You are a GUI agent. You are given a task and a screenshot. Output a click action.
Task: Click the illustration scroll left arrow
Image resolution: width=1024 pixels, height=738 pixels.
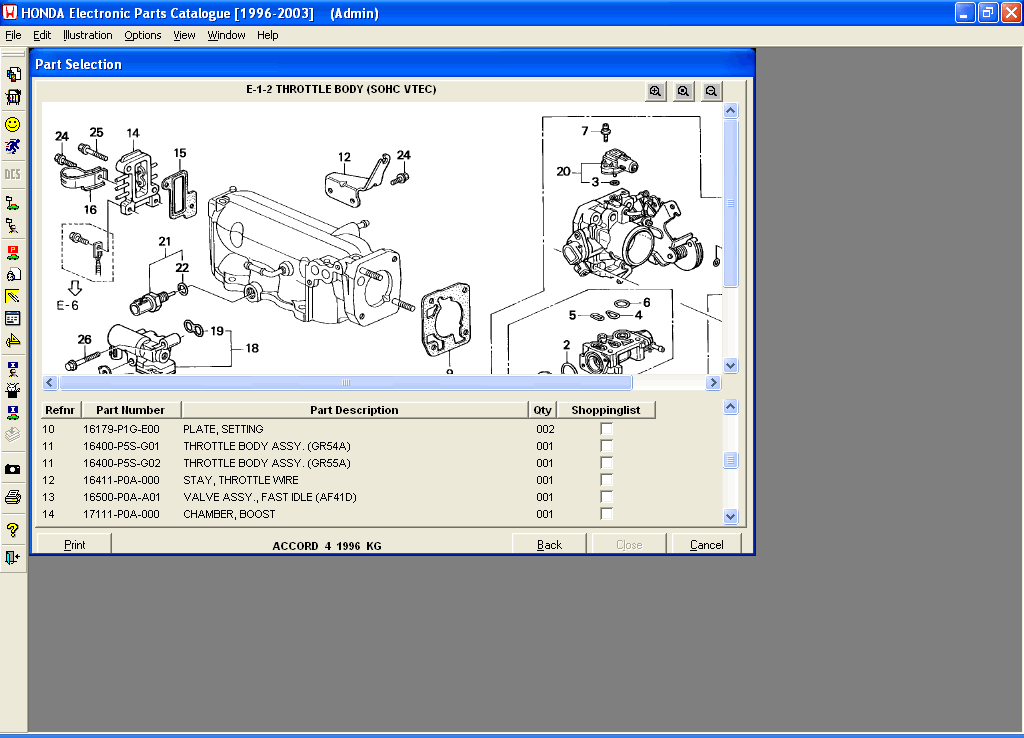[50, 383]
